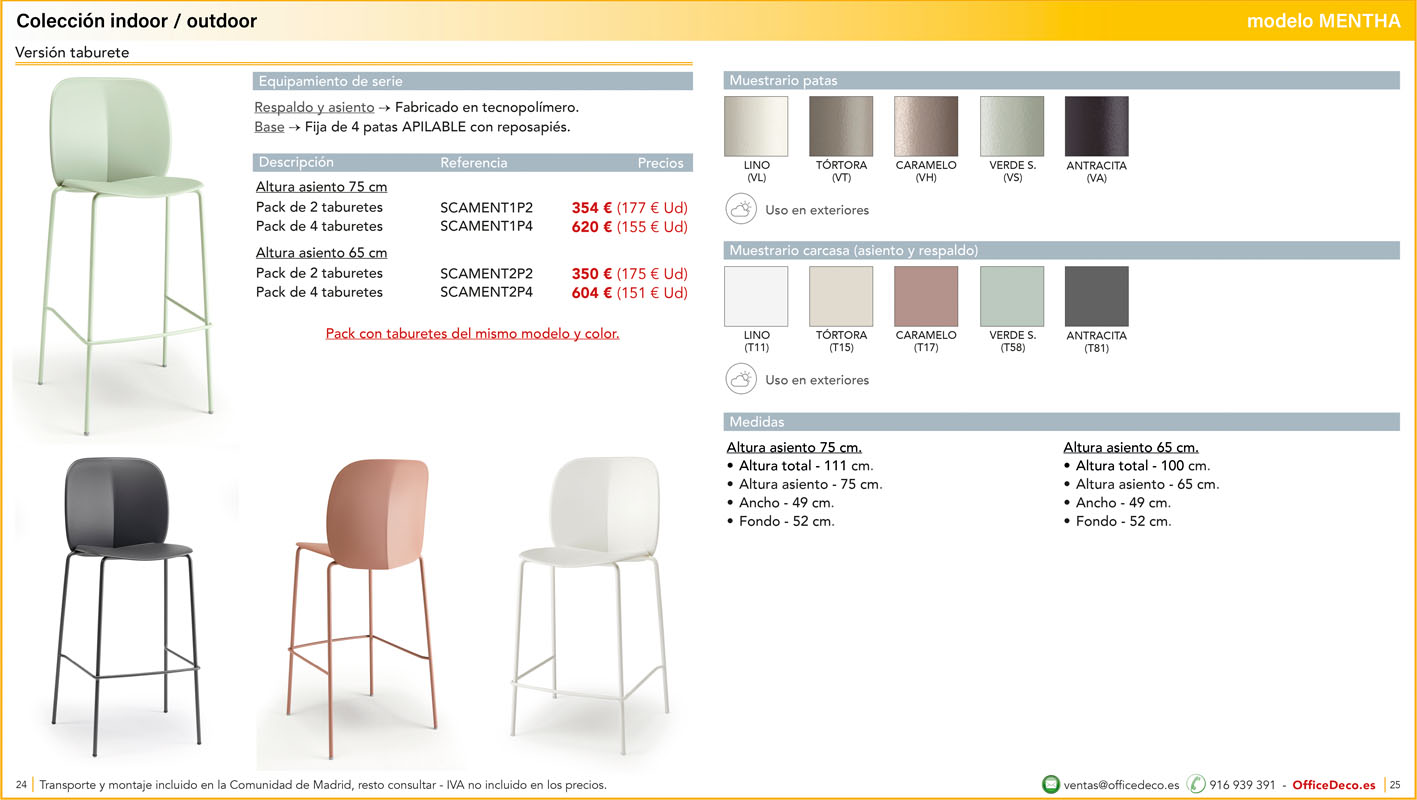Screen dimensions: 1417x800
Task: Click the green phone icon in footer
Action: 1196,784
